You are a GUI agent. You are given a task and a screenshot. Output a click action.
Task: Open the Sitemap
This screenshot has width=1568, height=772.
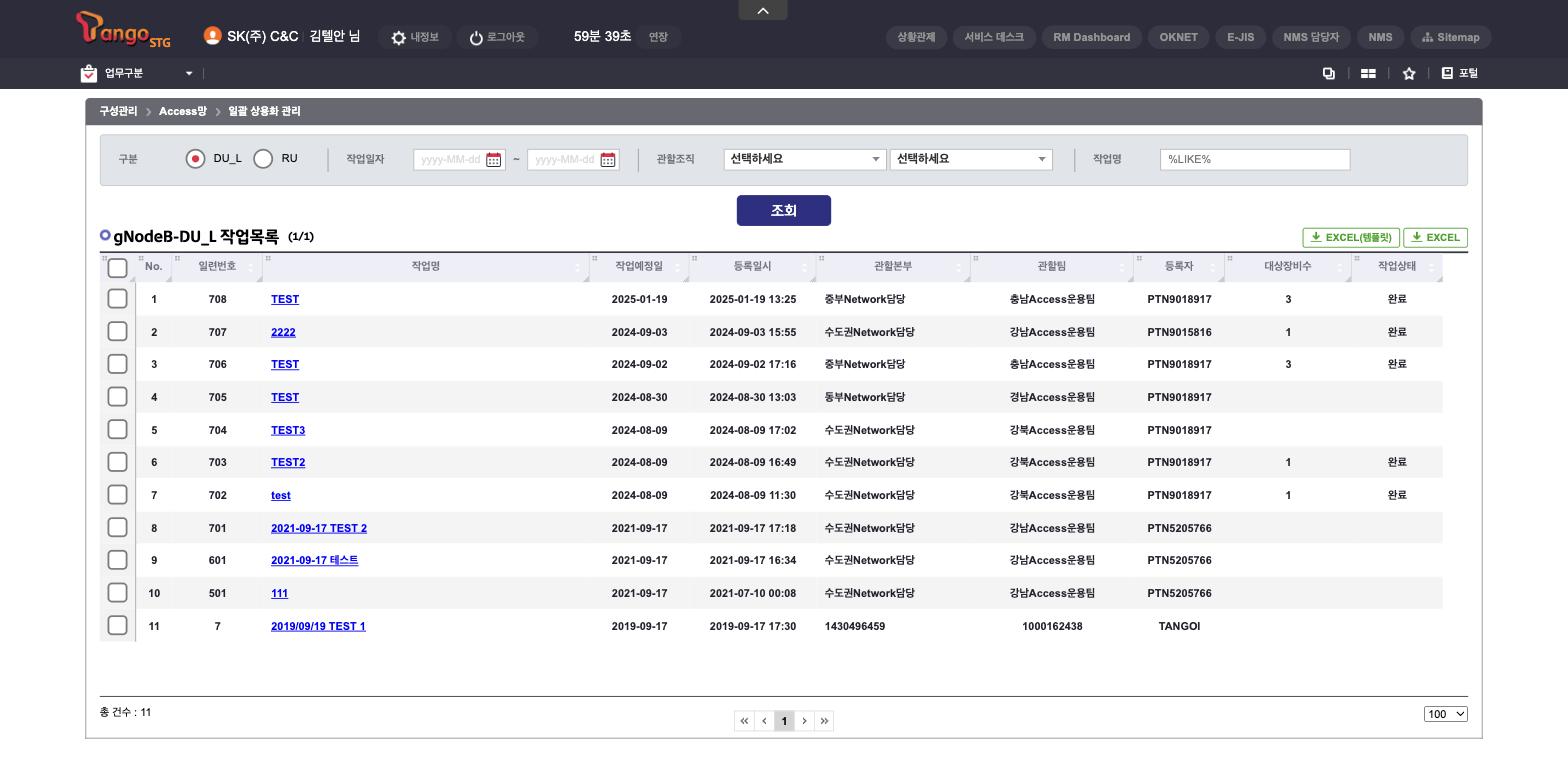(1451, 37)
